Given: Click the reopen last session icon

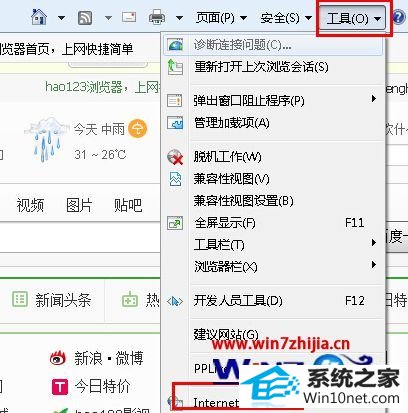Looking at the screenshot, I should 175,67.
